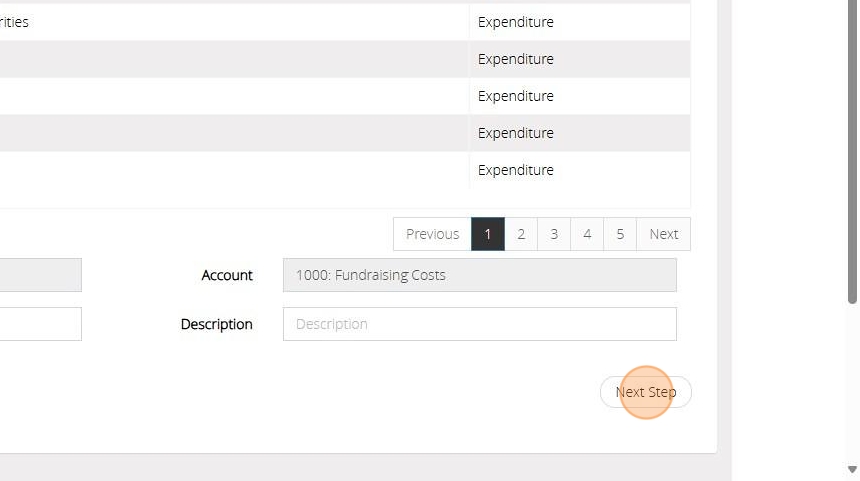Go to pagination page 5
The image size is (860, 481).
(x=620, y=234)
